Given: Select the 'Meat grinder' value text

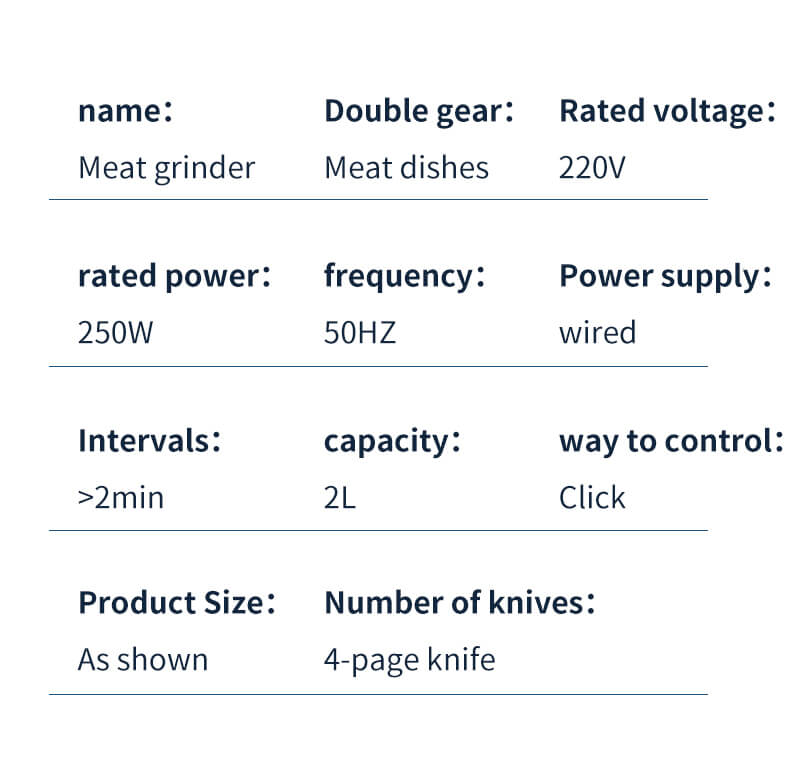Looking at the screenshot, I should click(166, 167).
